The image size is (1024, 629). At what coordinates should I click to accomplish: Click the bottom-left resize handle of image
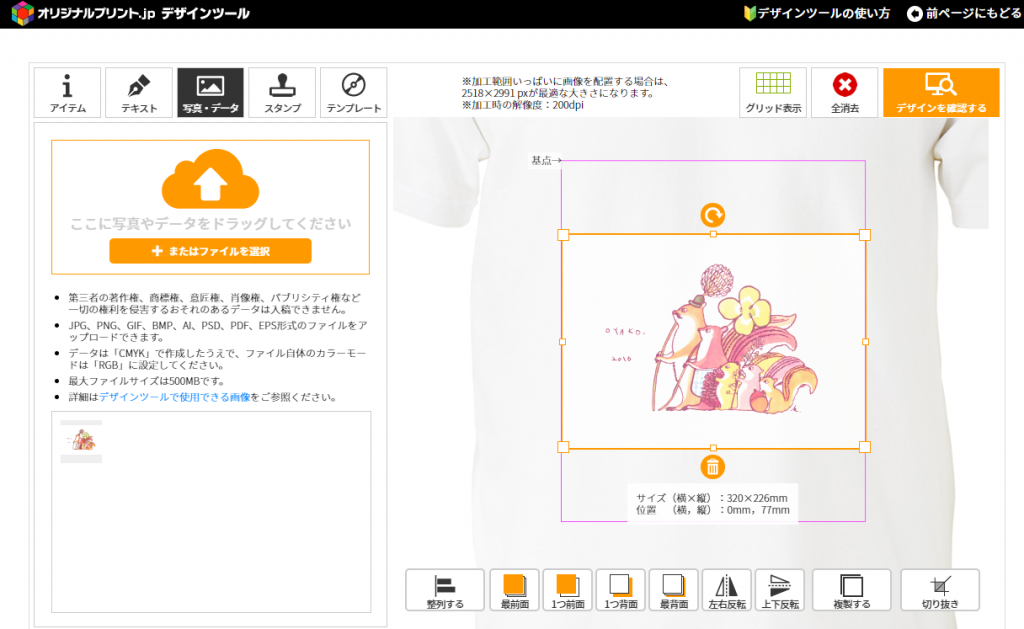(563, 447)
